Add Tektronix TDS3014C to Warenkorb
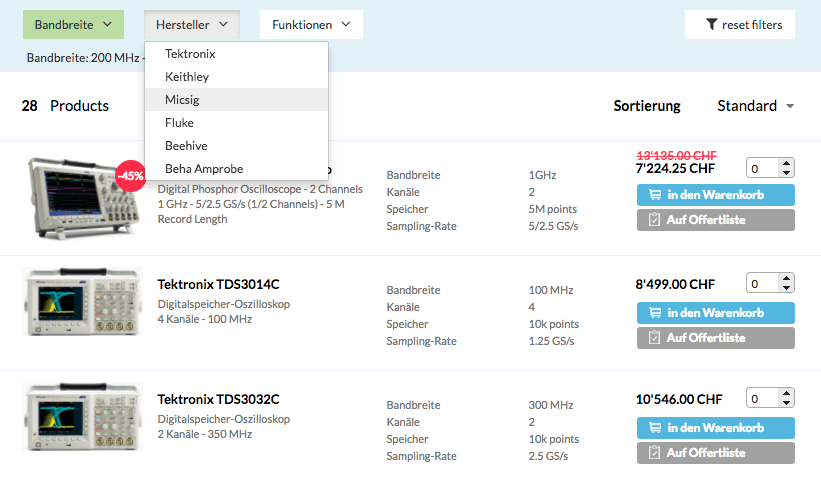821x478 pixels. (716, 313)
